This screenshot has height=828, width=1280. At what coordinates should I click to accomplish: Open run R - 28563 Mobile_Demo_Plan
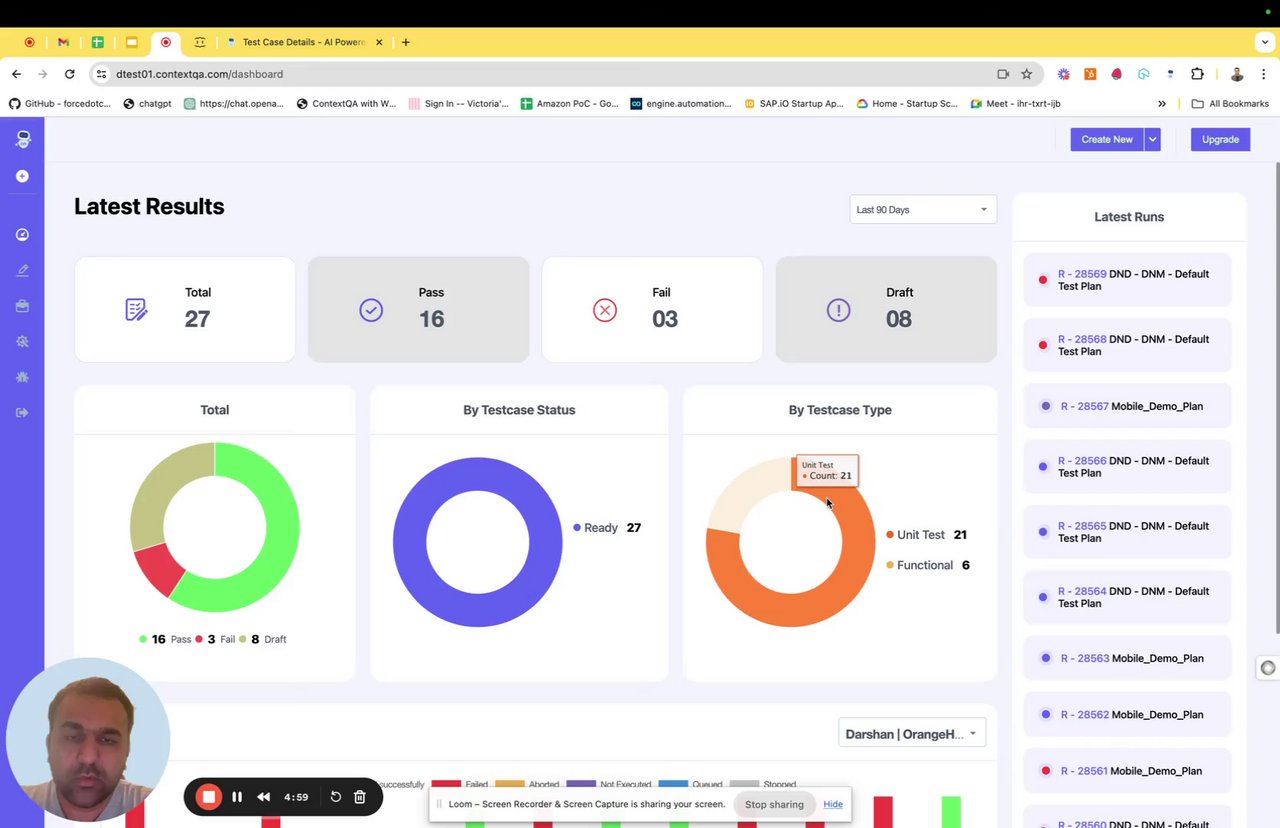point(1127,658)
